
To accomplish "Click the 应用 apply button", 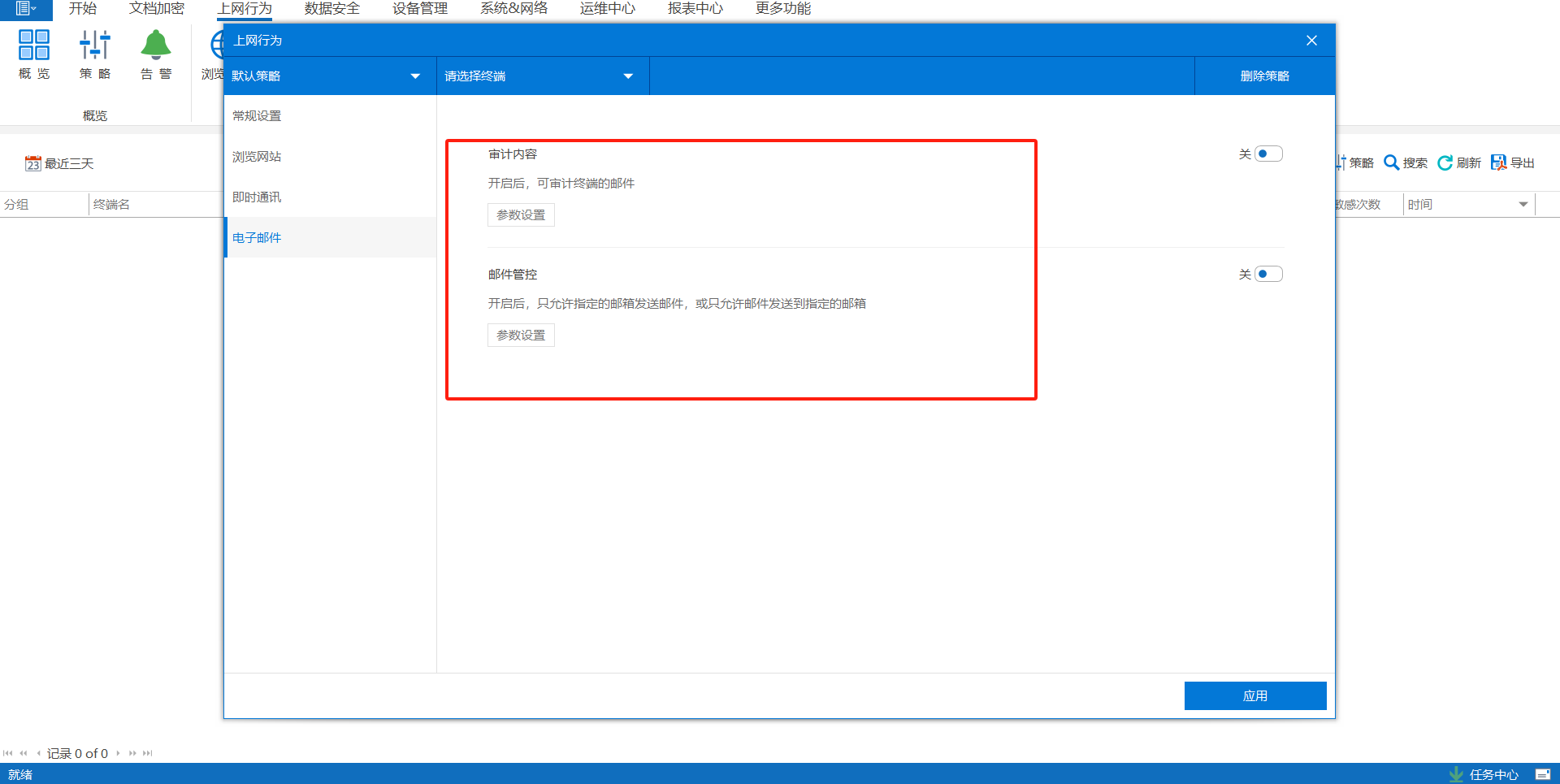I will coord(1255,695).
